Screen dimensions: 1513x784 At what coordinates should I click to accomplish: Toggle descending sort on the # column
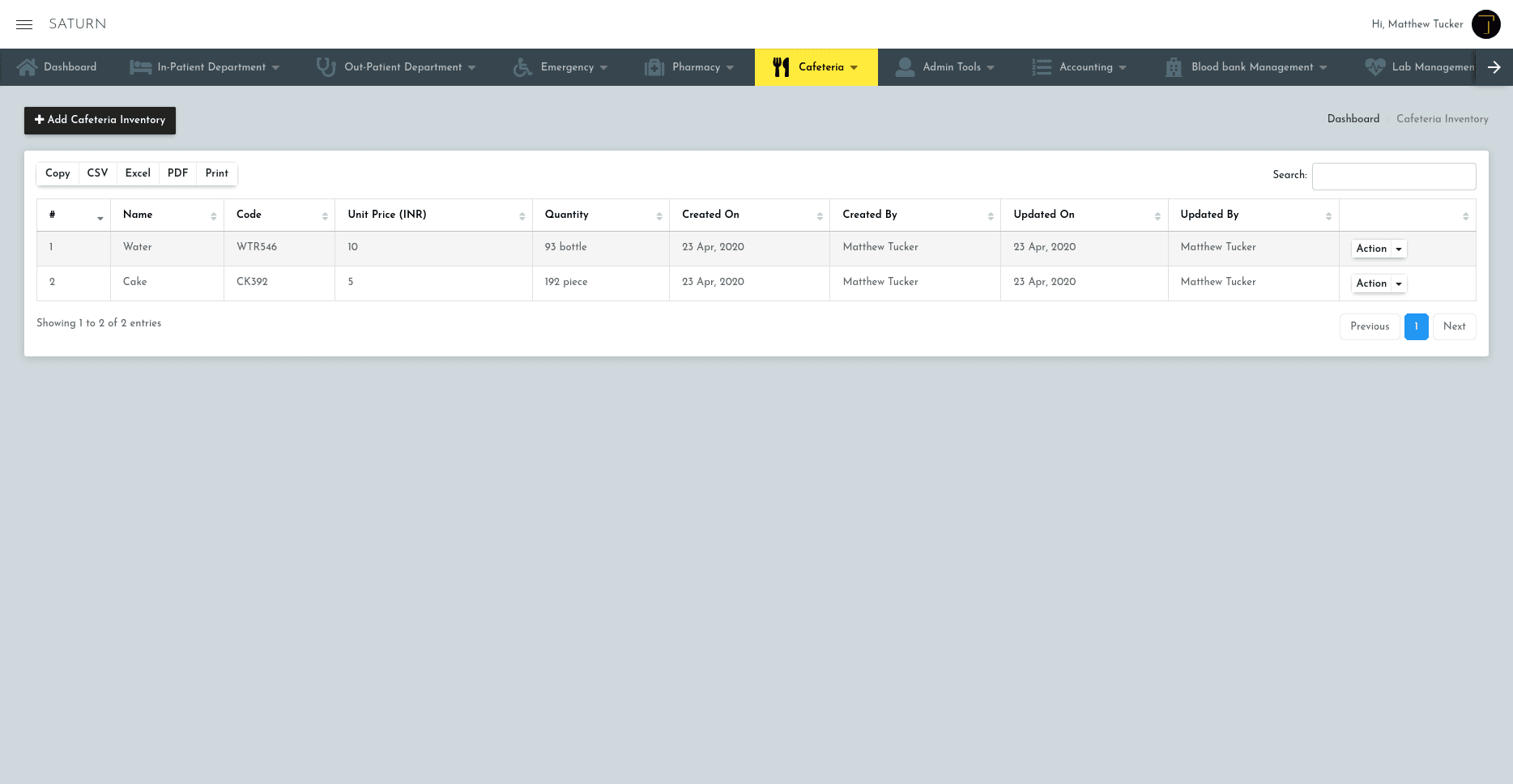pyautogui.click(x=100, y=219)
